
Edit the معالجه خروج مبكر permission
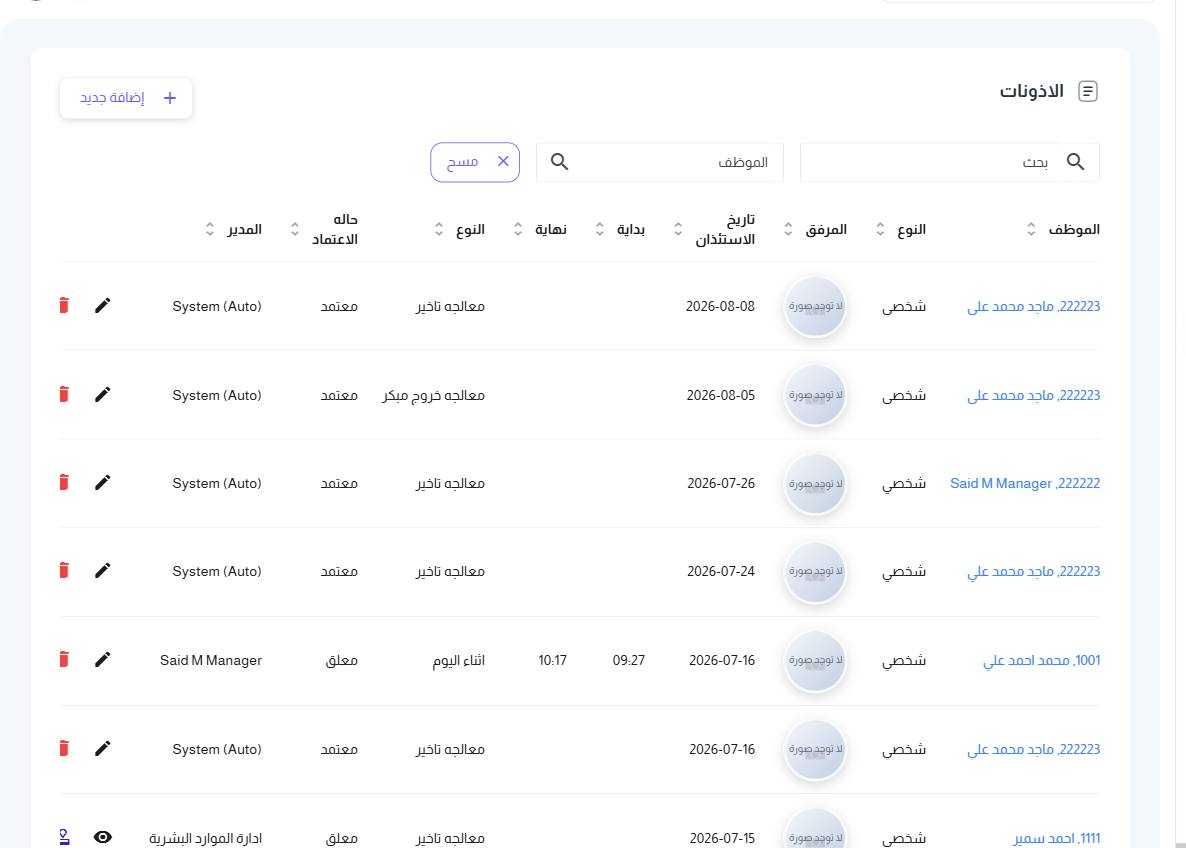coord(103,395)
